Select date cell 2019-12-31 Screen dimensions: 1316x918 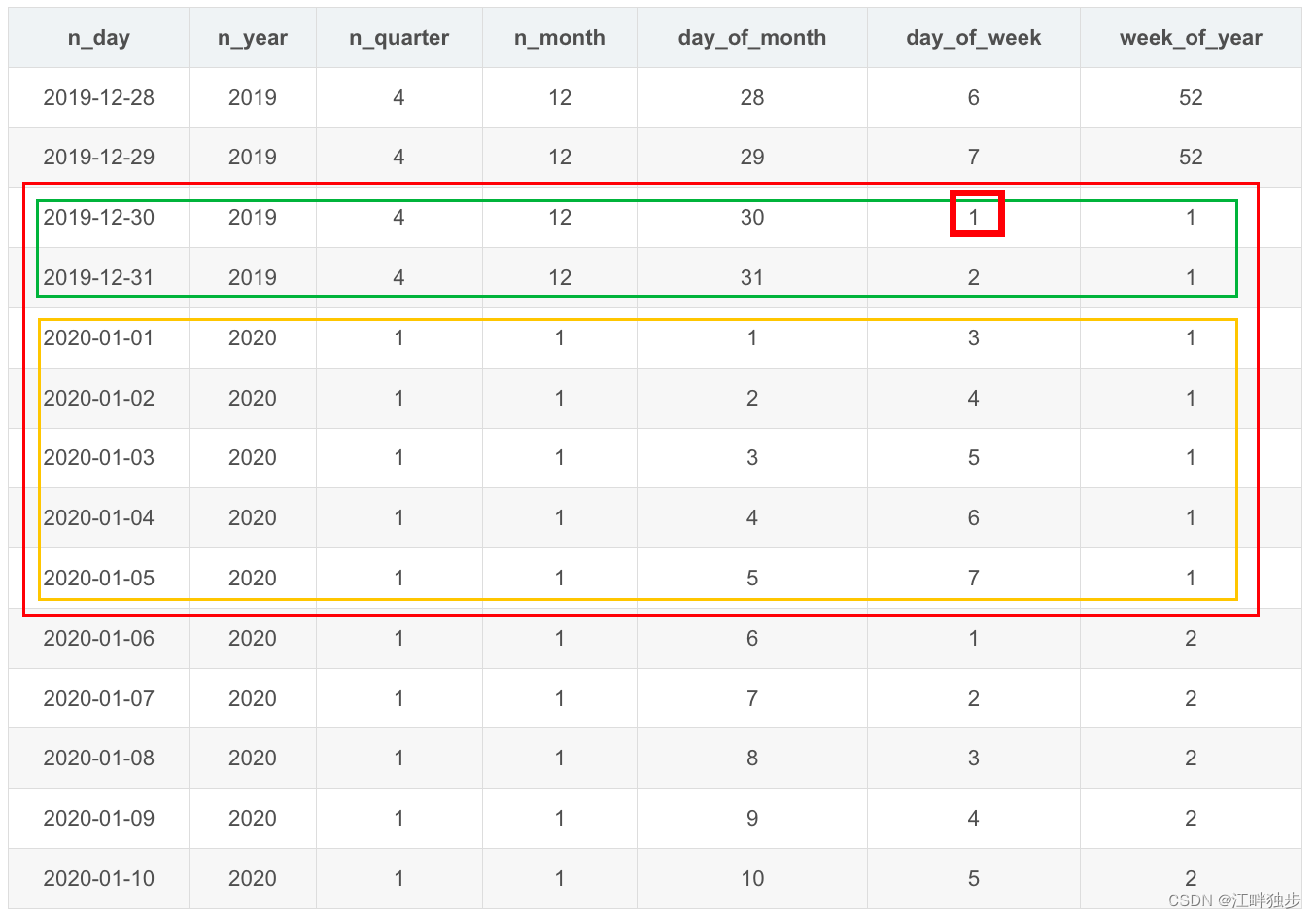pyautogui.click(x=99, y=277)
